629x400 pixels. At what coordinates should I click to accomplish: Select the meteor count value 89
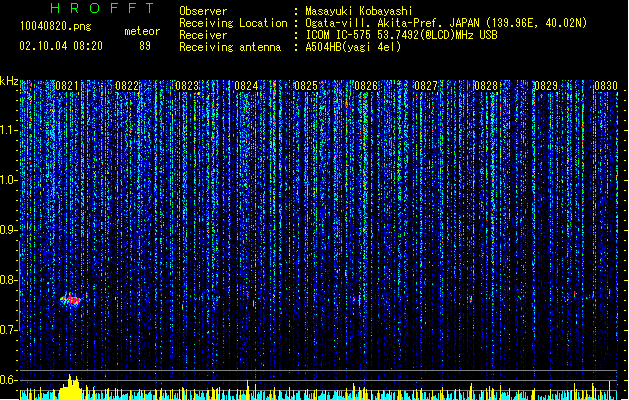pos(145,46)
